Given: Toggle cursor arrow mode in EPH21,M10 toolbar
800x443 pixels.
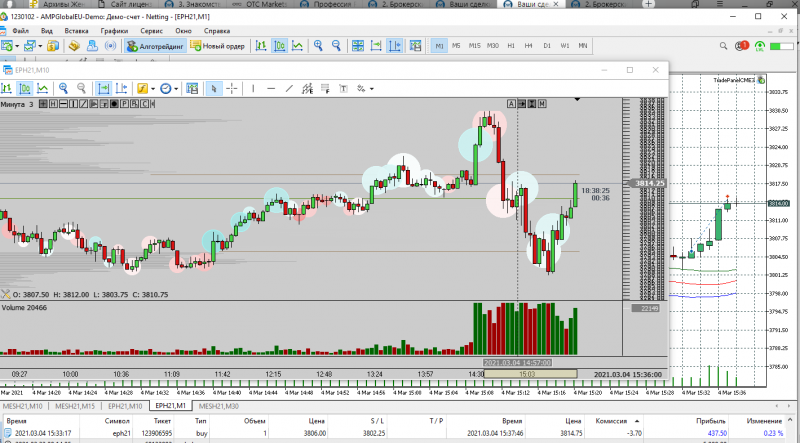Looking at the screenshot, I should point(214,89).
